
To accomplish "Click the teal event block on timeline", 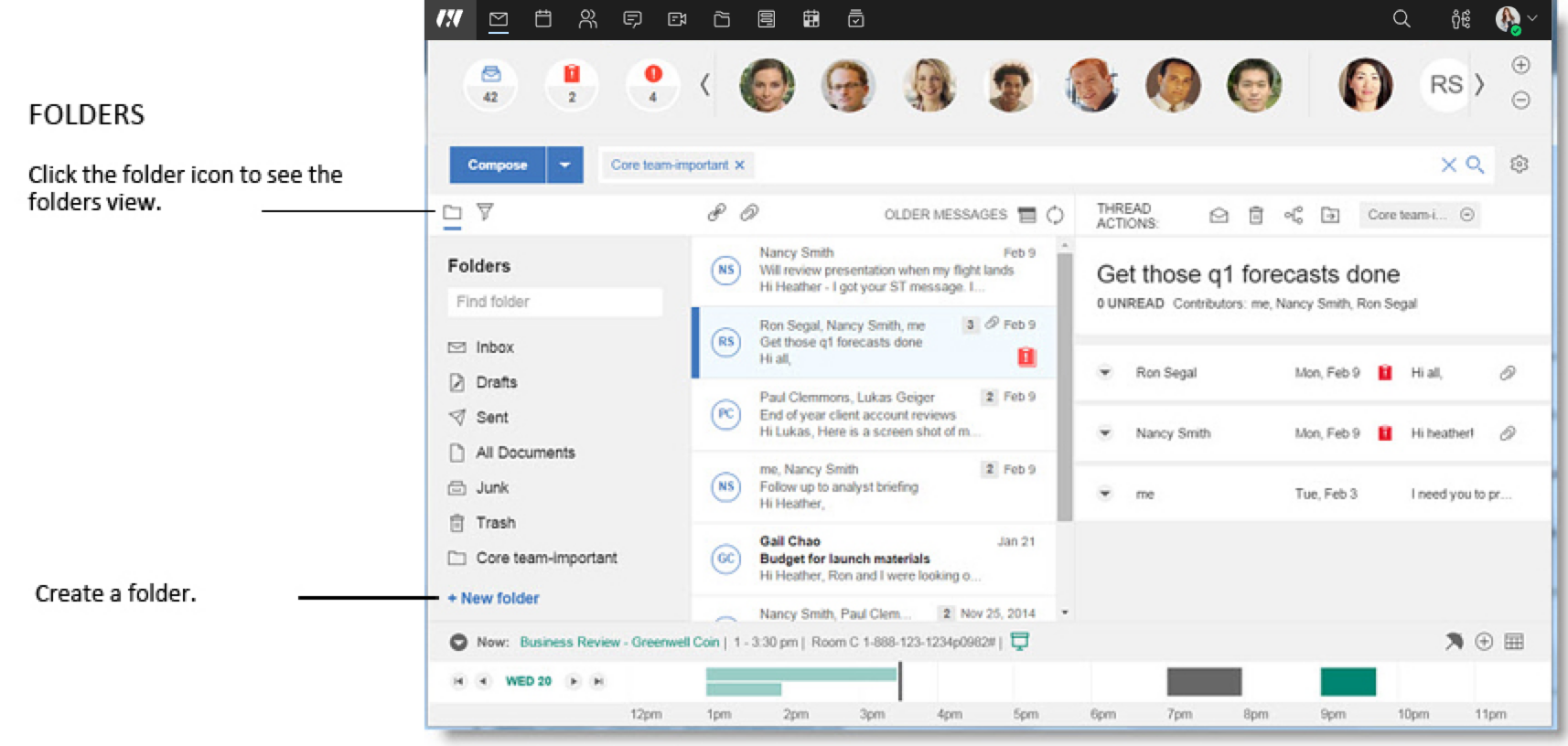I will (x=1348, y=682).
